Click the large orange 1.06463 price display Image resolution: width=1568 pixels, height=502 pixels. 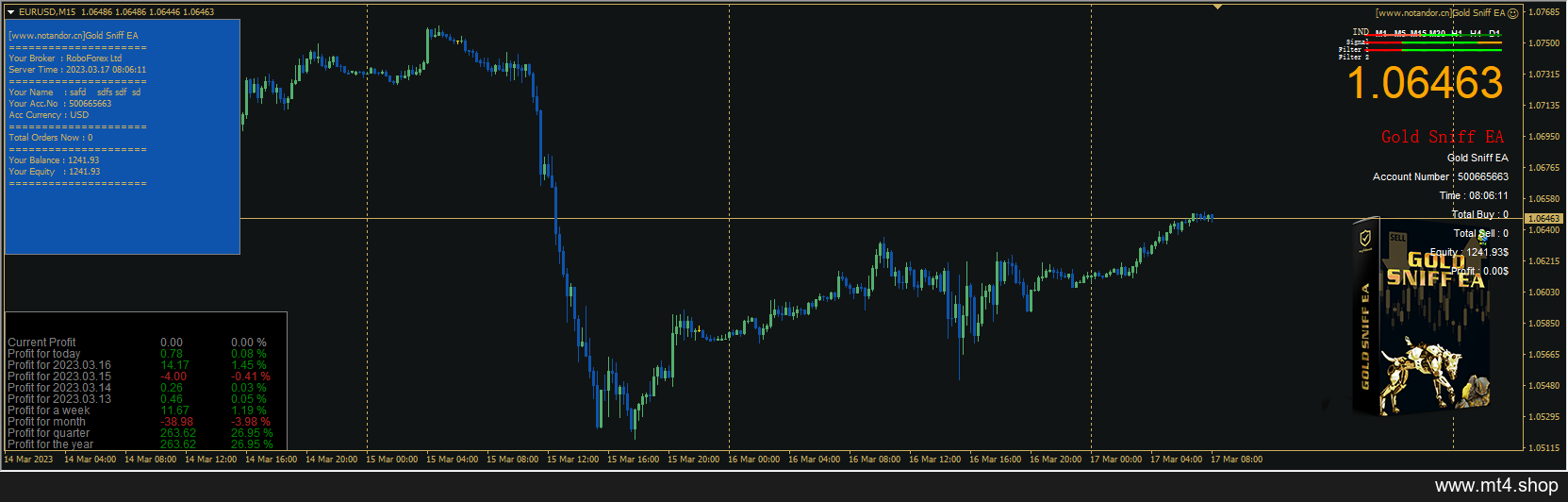tap(1425, 83)
